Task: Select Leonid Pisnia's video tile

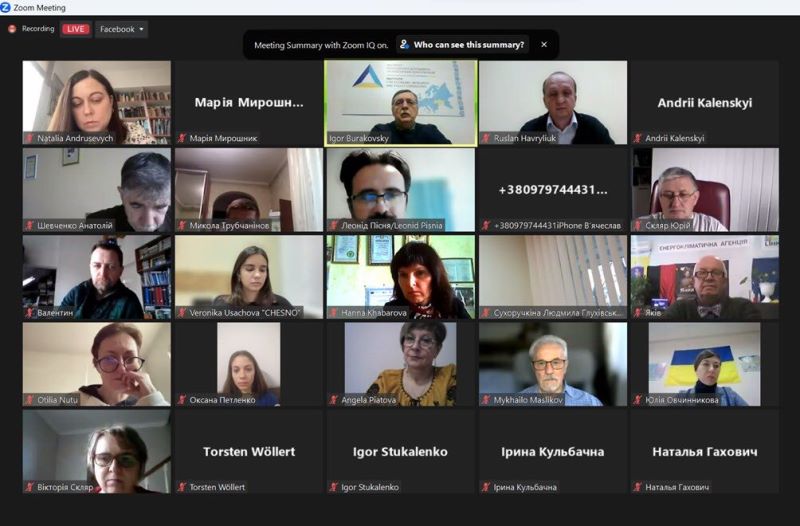Action: pyautogui.click(x=401, y=190)
